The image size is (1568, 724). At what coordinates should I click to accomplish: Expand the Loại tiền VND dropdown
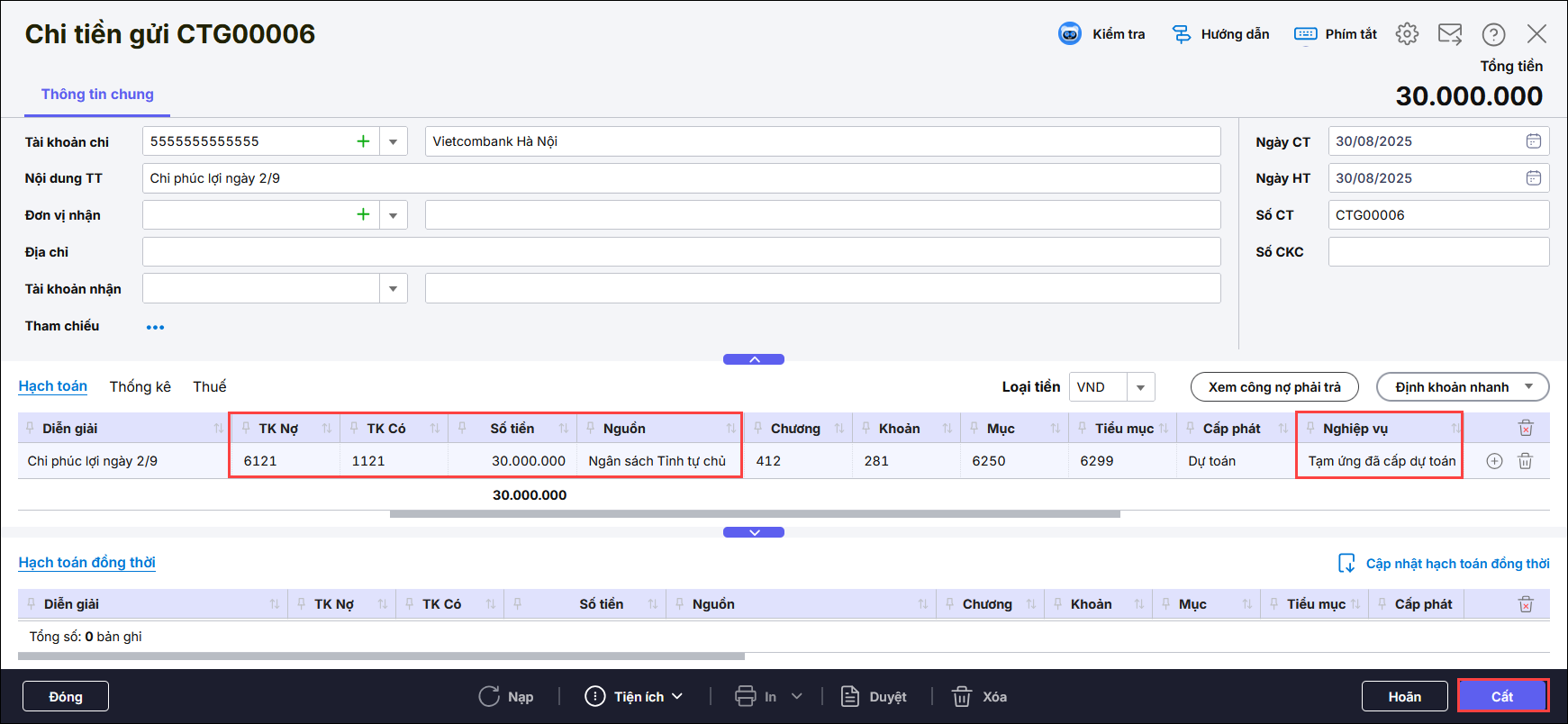(1140, 387)
